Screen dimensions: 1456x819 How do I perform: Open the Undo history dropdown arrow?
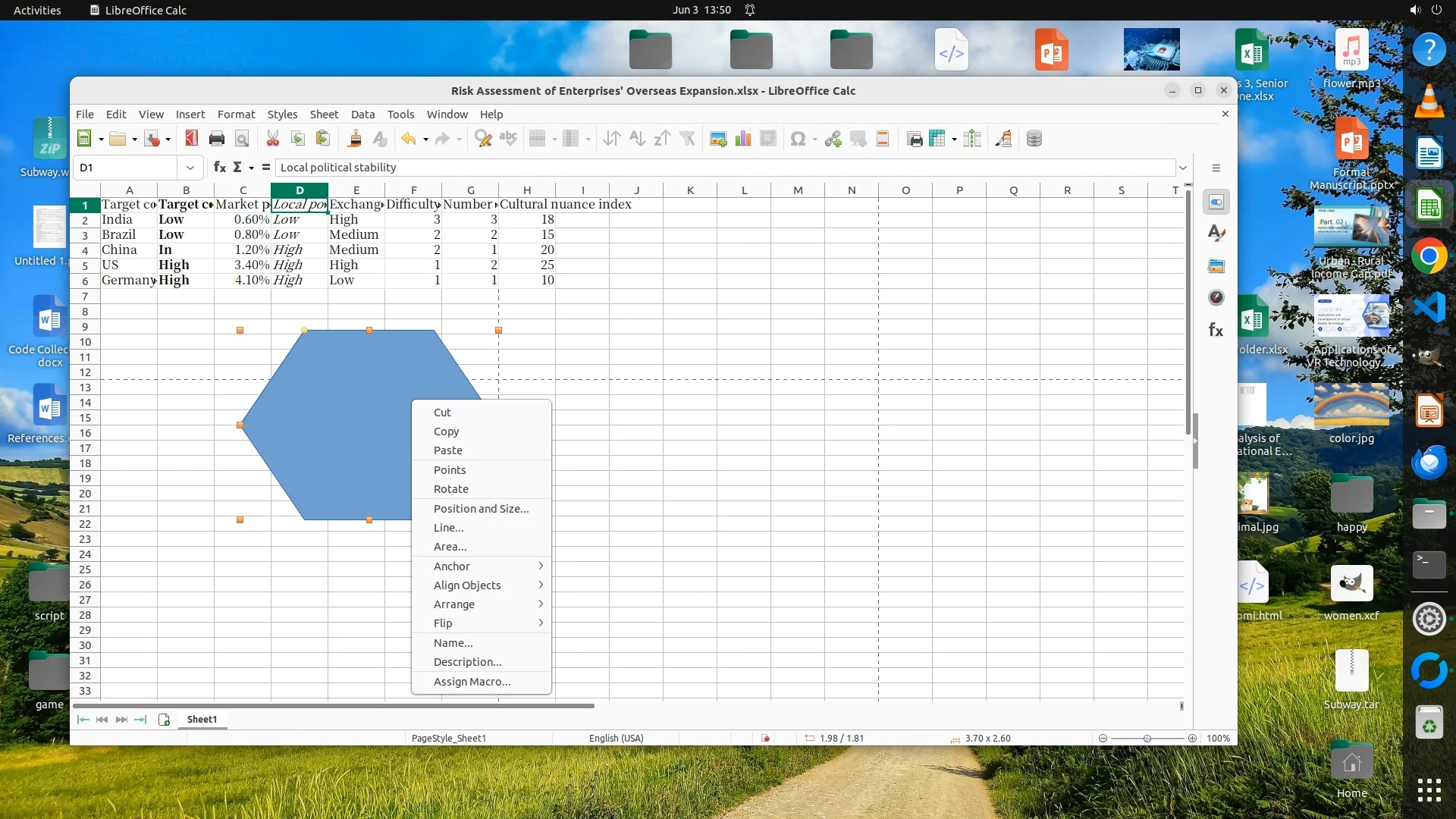pyautogui.click(x=425, y=140)
